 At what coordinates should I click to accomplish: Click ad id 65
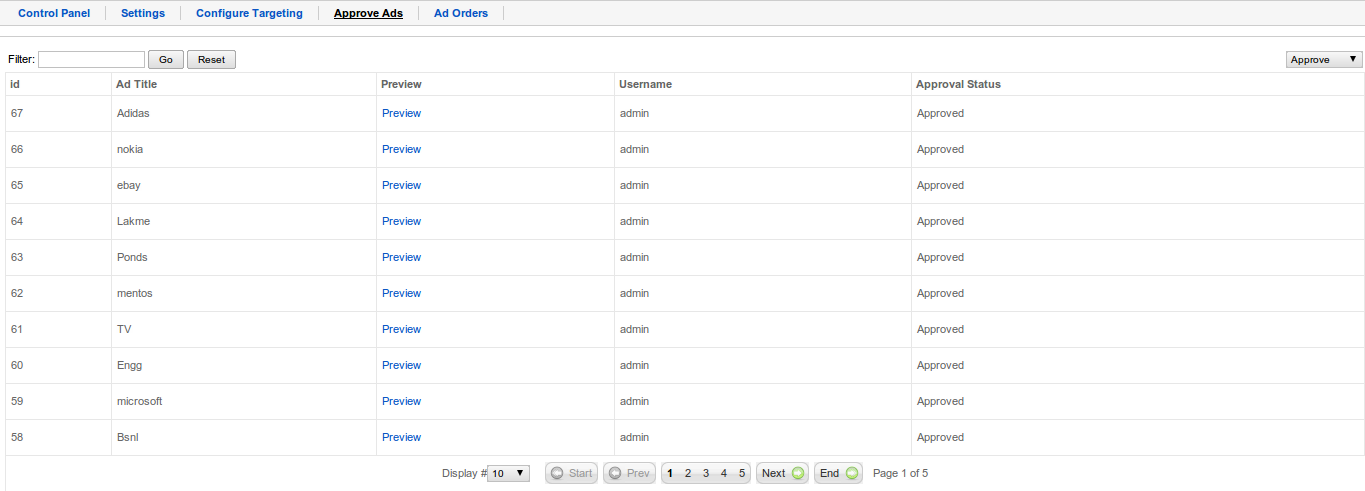[x=17, y=185]
